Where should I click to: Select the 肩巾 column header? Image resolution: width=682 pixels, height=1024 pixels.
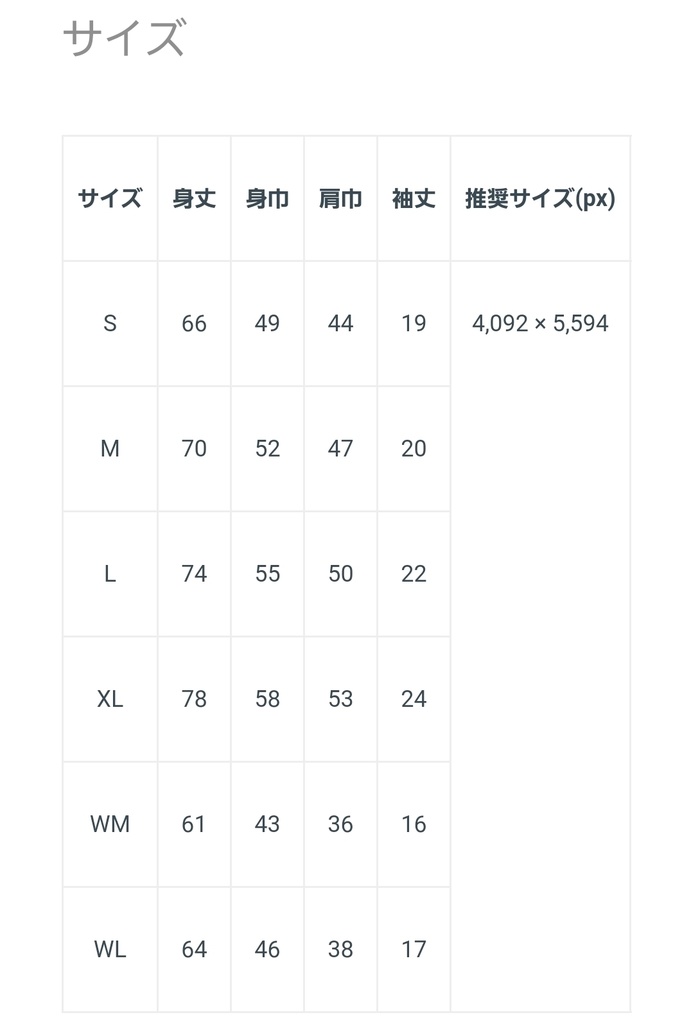340,198
